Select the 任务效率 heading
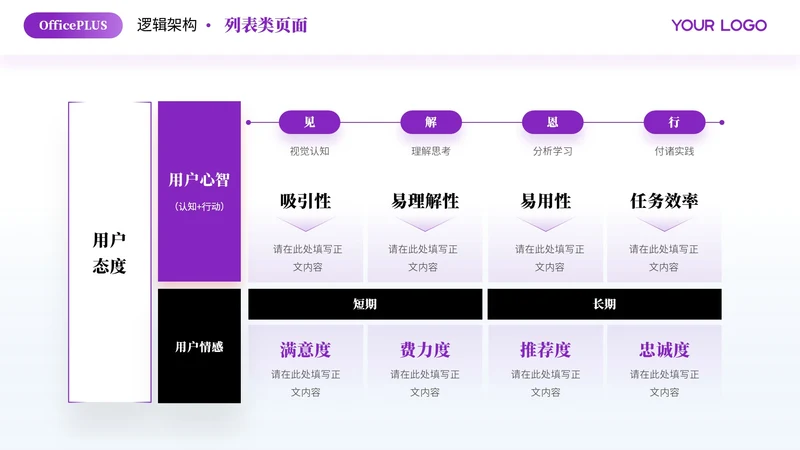 click(664, 201)
